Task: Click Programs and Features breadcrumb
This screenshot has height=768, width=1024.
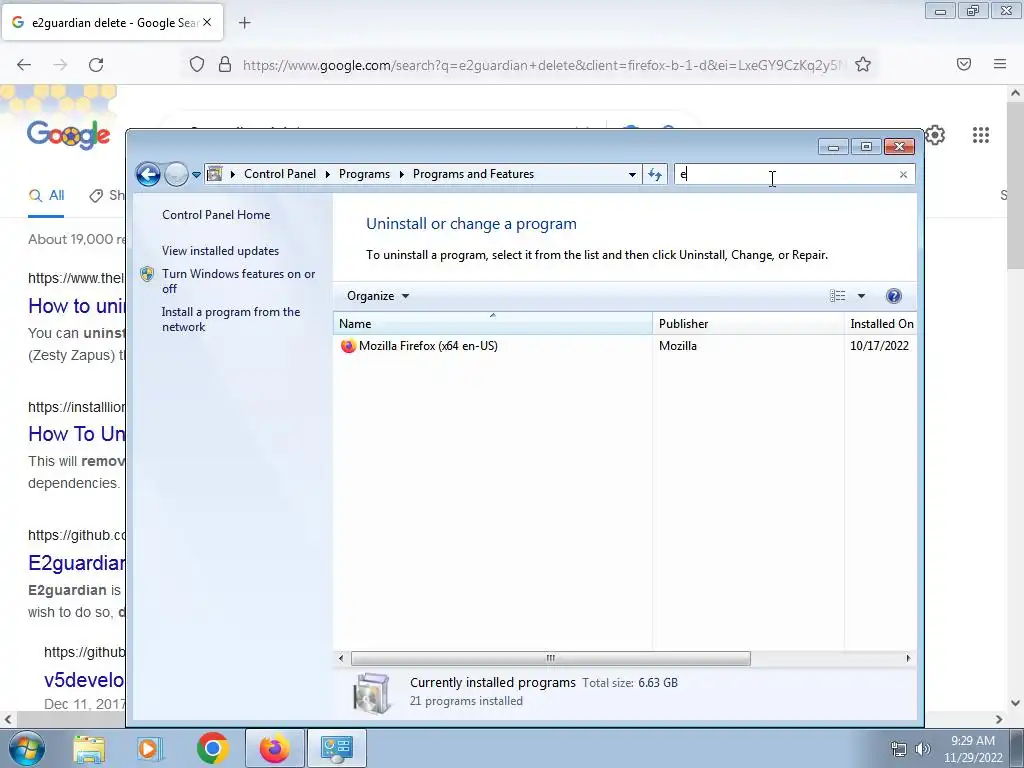Action: [x=473, y=174]
